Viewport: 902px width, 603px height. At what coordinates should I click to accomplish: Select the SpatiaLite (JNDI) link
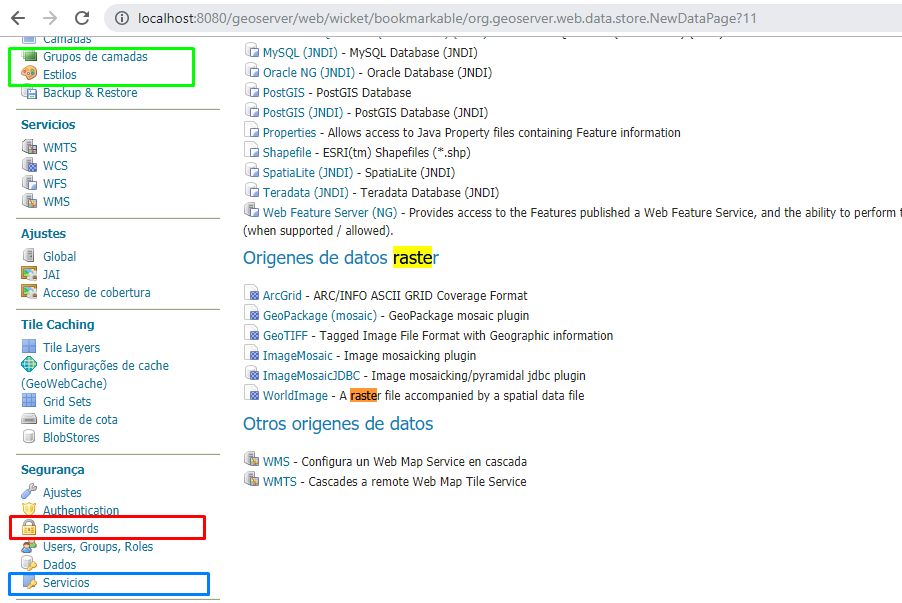click(x=308, y=173)
